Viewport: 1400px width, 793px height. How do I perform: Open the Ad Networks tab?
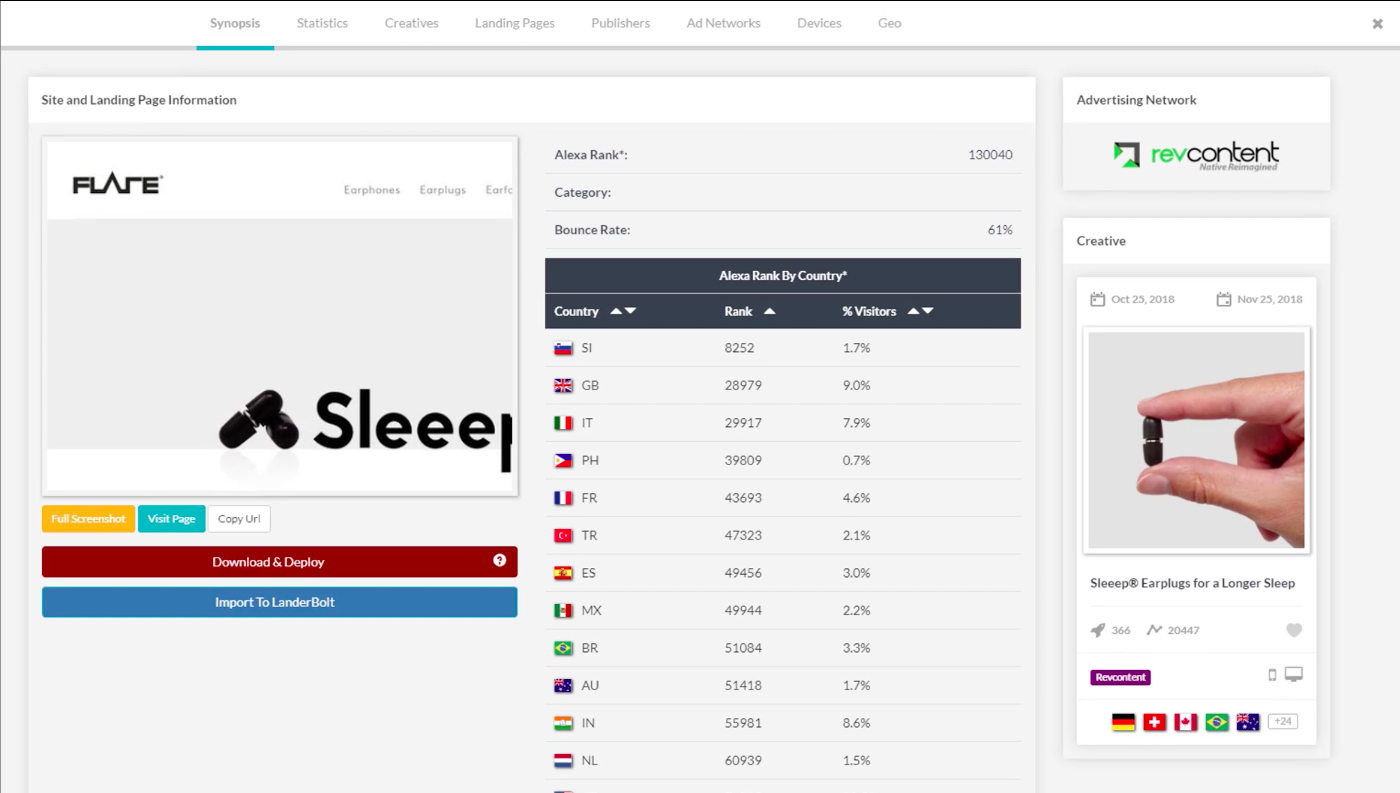723,23
